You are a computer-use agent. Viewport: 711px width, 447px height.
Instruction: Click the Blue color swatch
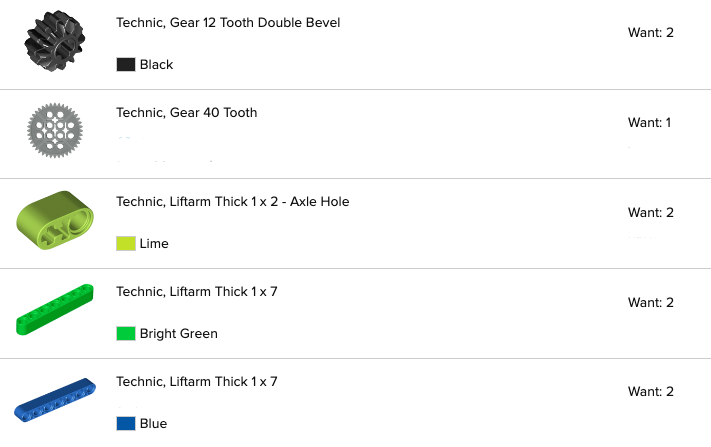[126, 423]
